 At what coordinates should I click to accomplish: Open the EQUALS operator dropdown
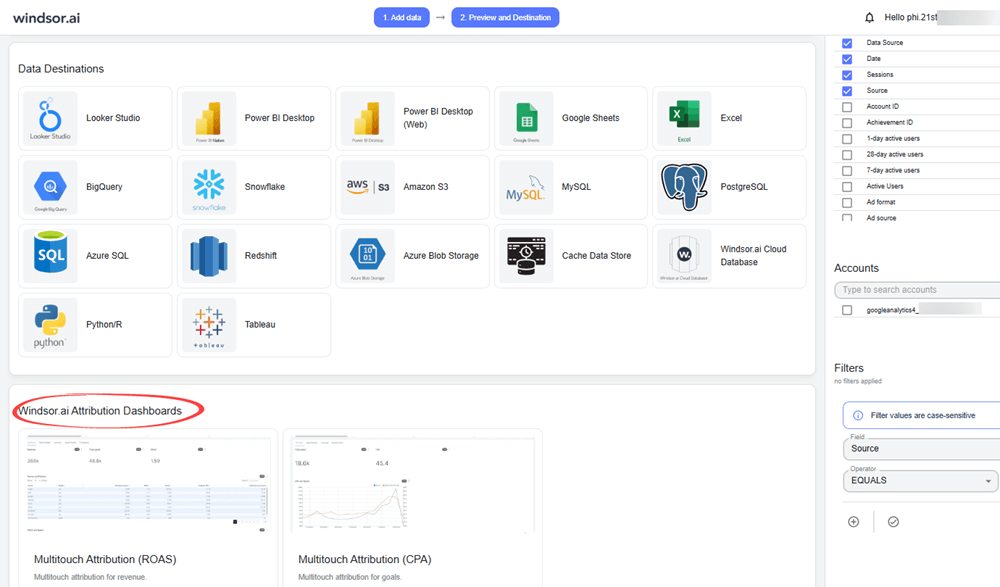(x=921, y=480)
